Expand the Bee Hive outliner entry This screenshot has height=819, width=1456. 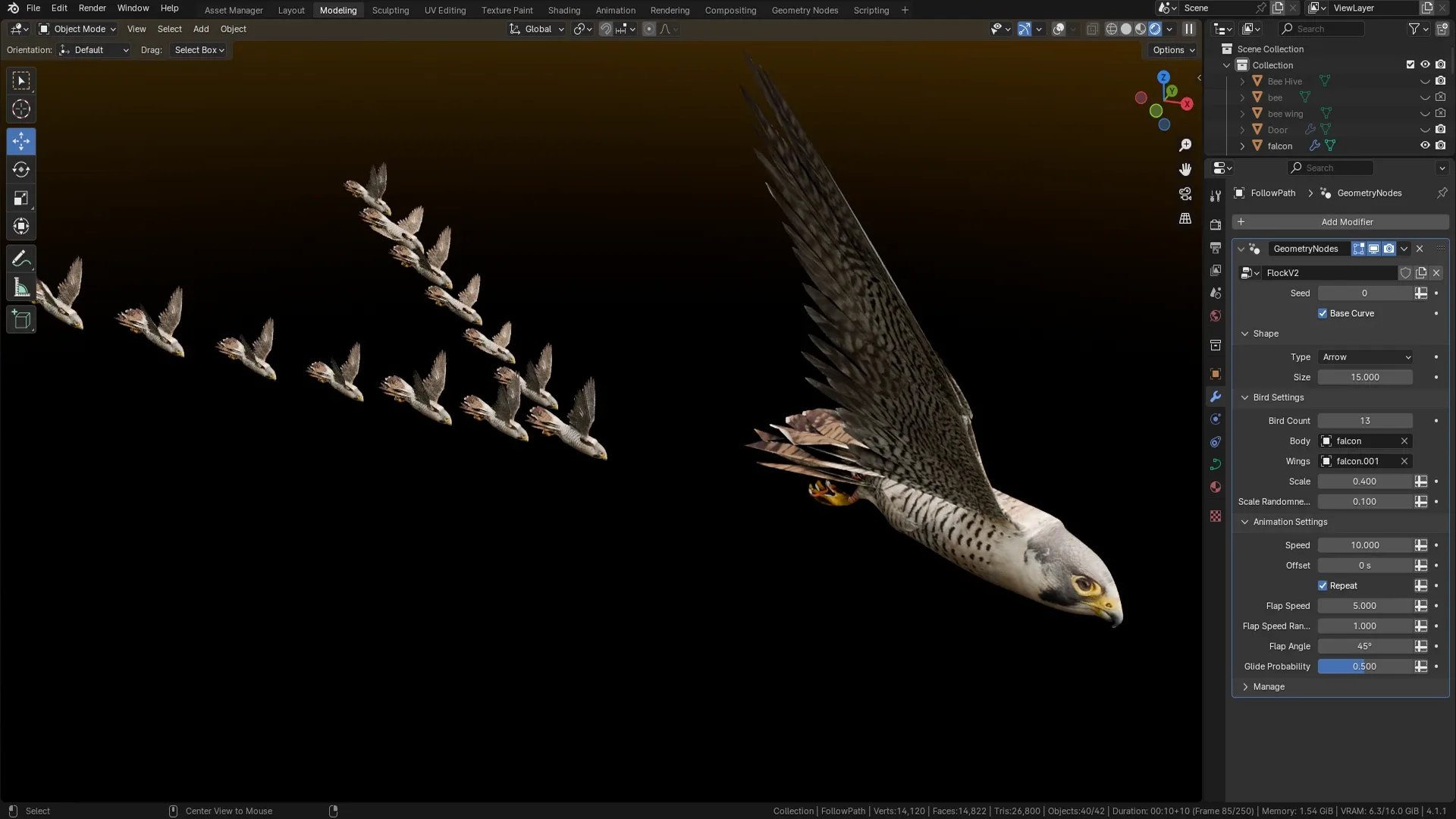1242,81
